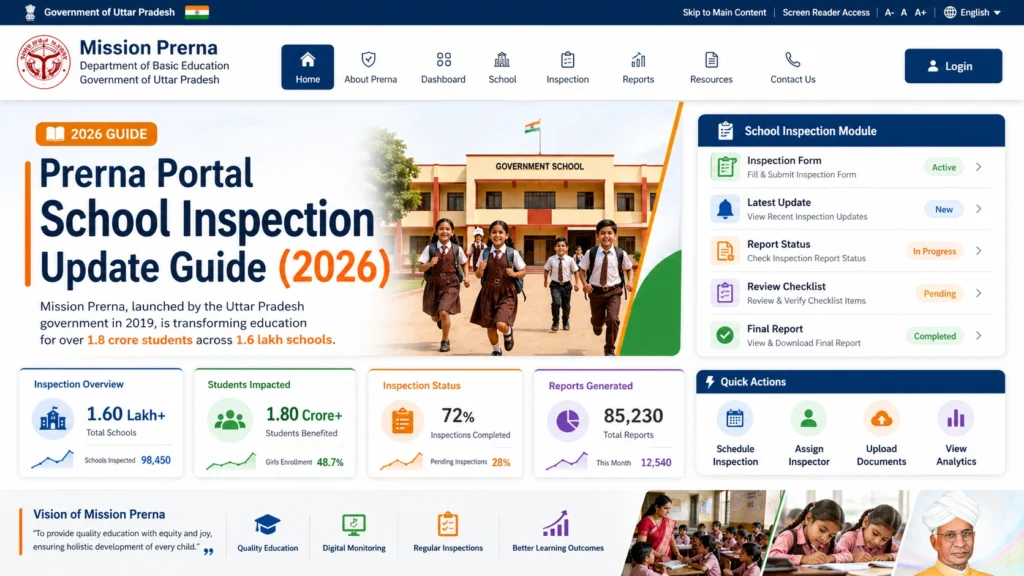This screenshot has width=1024, height=576.
Task: Click the Inspections Completed clipboard icon
Action: pyautogui.click(x=402, y=421)
